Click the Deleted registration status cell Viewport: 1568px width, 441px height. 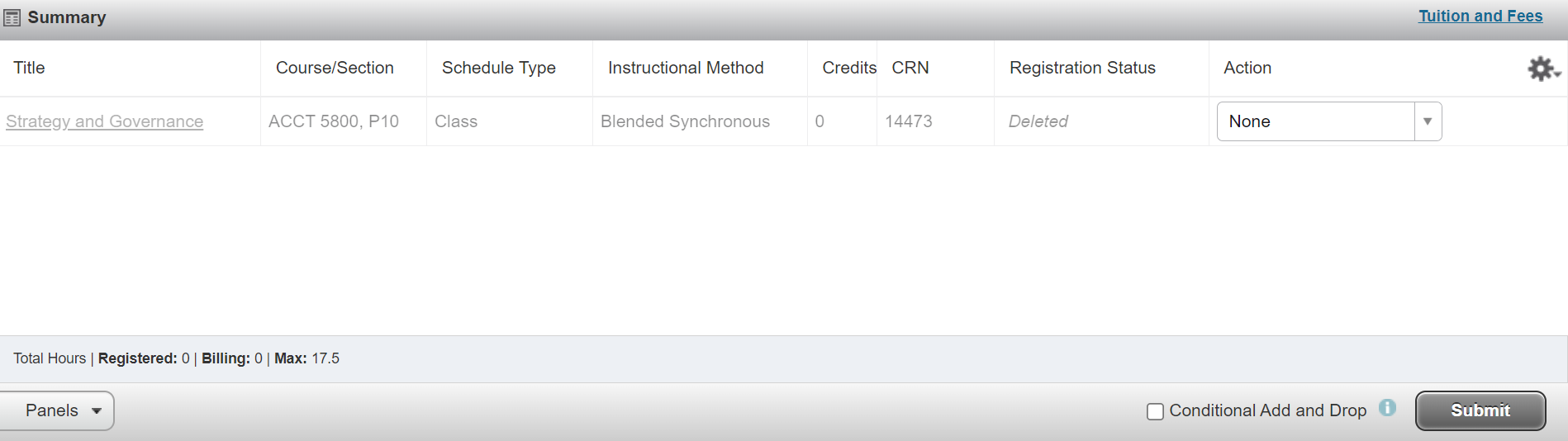point(1038,121)
